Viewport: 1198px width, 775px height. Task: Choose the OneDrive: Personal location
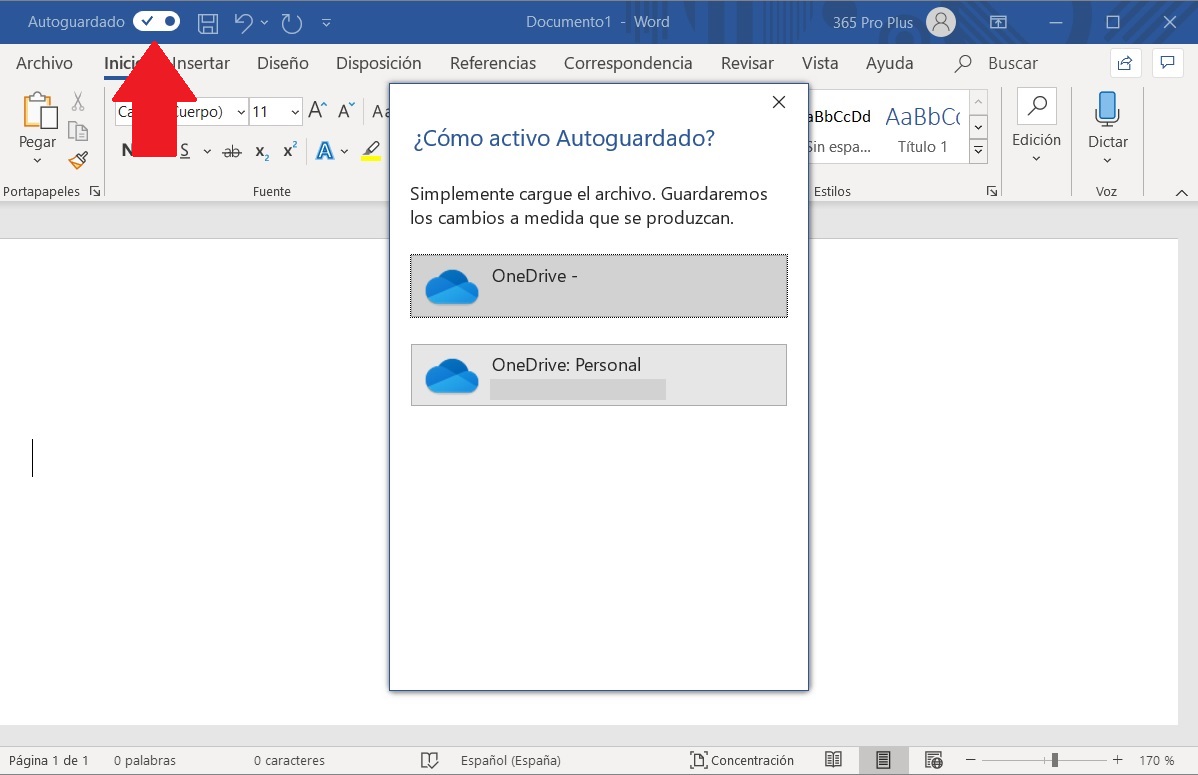(598, 375)
